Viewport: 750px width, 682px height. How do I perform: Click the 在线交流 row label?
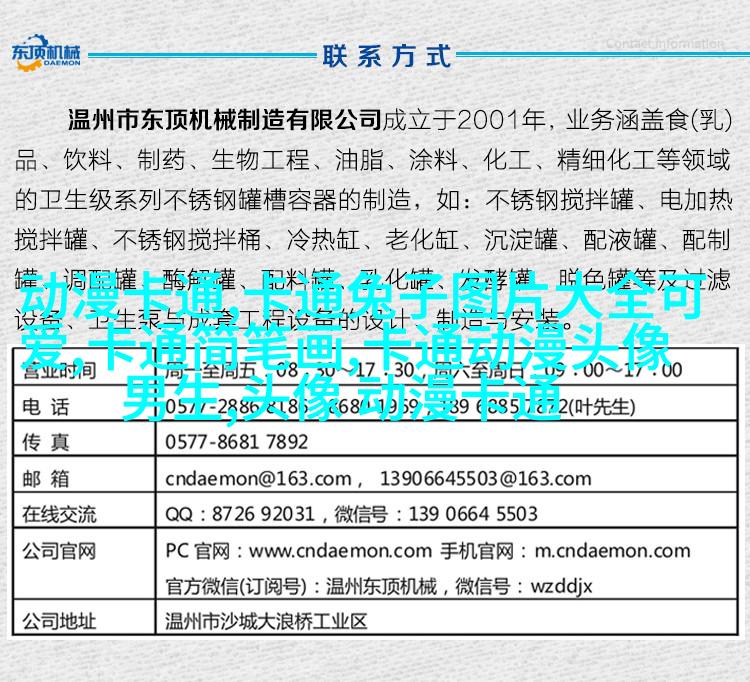click(59, 515)
